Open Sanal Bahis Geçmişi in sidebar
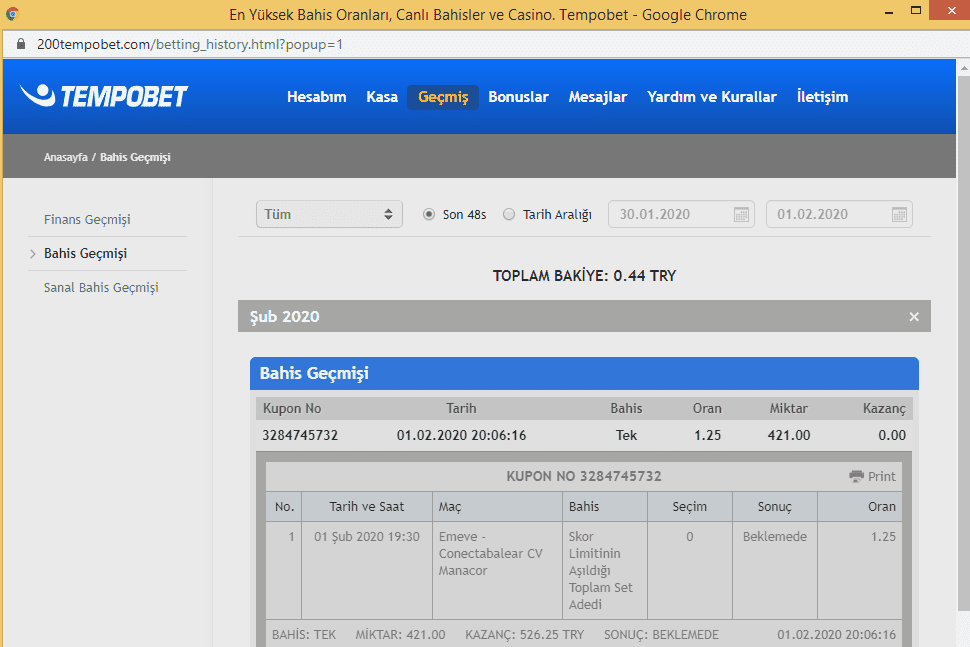The width and height of the screenshot is (970, 647). point(101,288)
